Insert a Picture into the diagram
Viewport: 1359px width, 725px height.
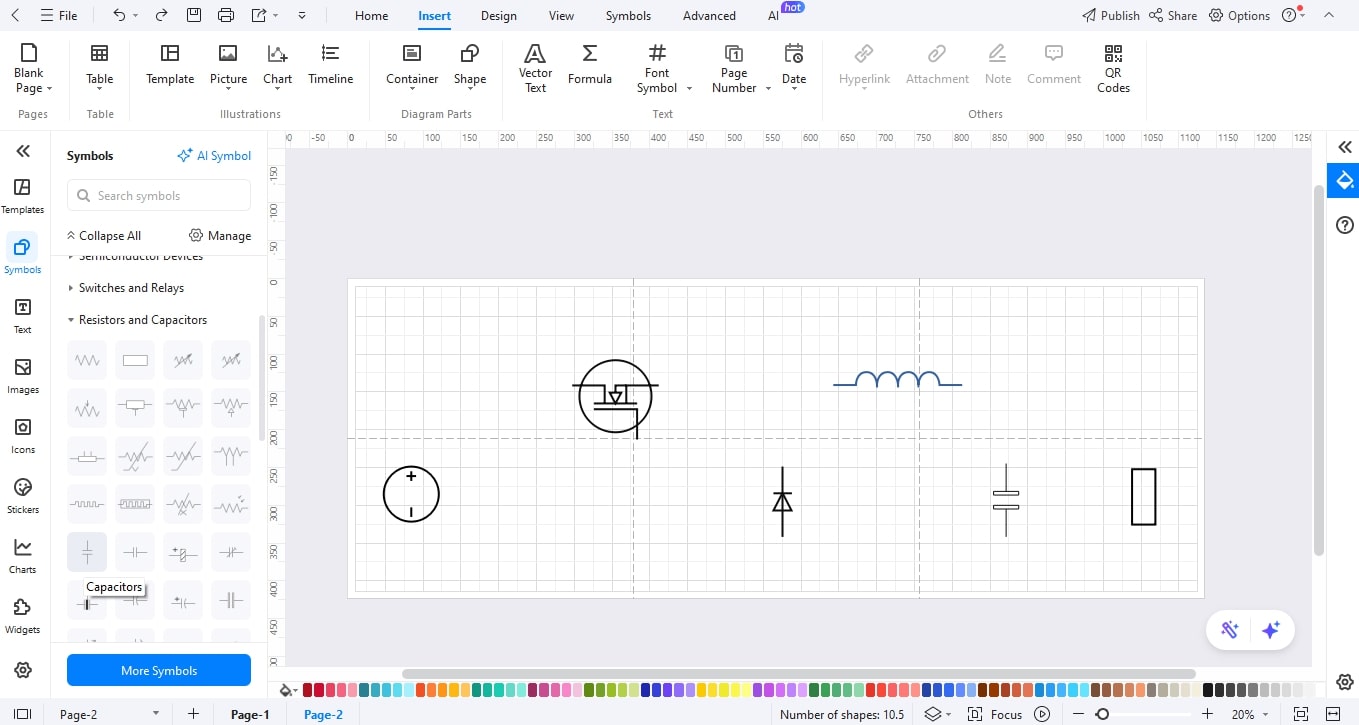[x=228, y=67]
